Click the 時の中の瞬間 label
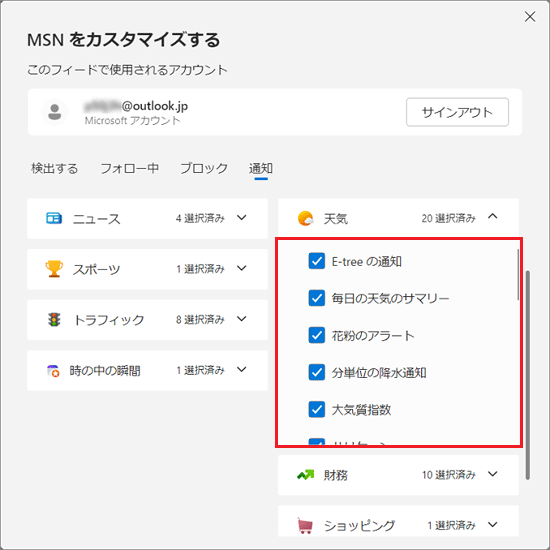This screenshot has height=550, width=550. (x=105, y=371)
